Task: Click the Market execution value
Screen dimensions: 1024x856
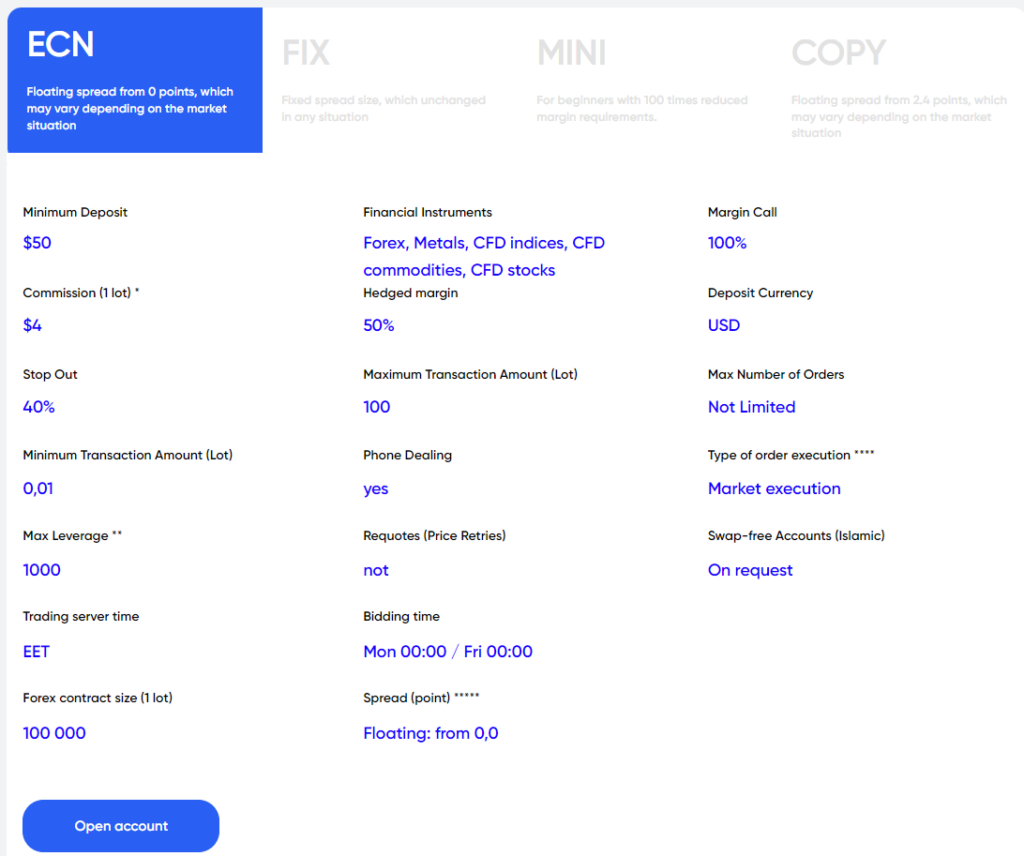Action: pos(774,489)
